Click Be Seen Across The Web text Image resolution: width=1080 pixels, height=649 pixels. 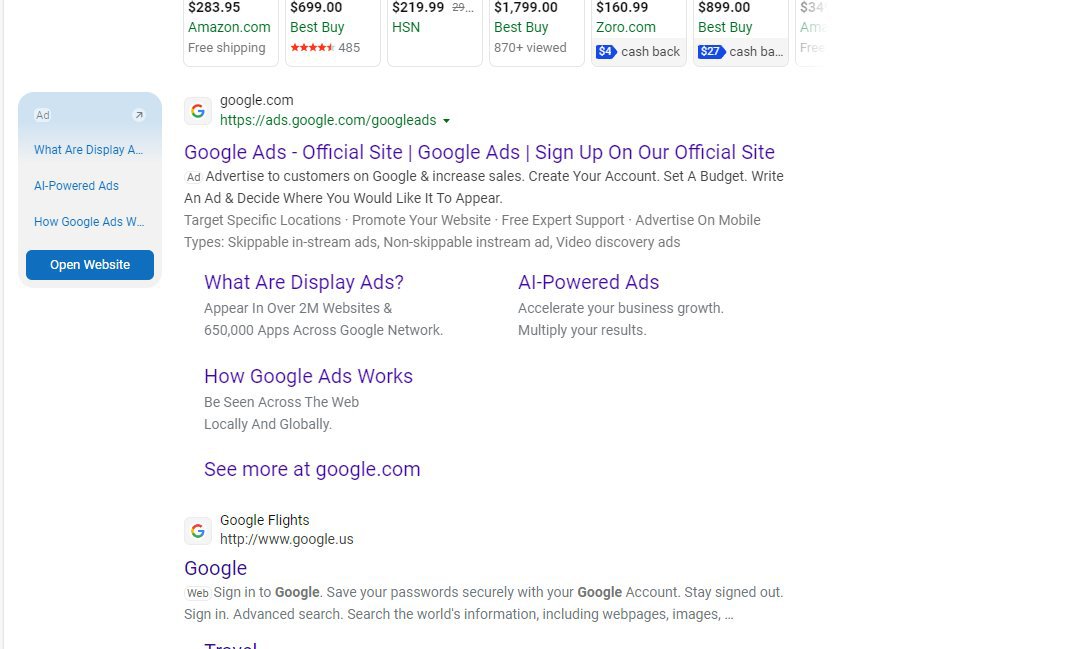tap(281, 402)
